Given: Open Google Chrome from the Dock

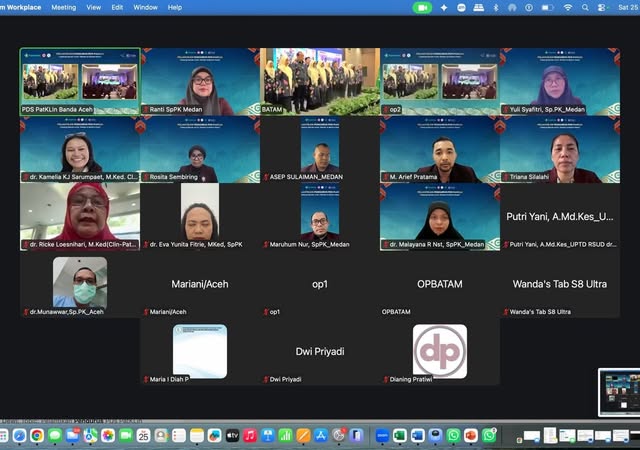Looking at the screenshot, I should point(37,436).
